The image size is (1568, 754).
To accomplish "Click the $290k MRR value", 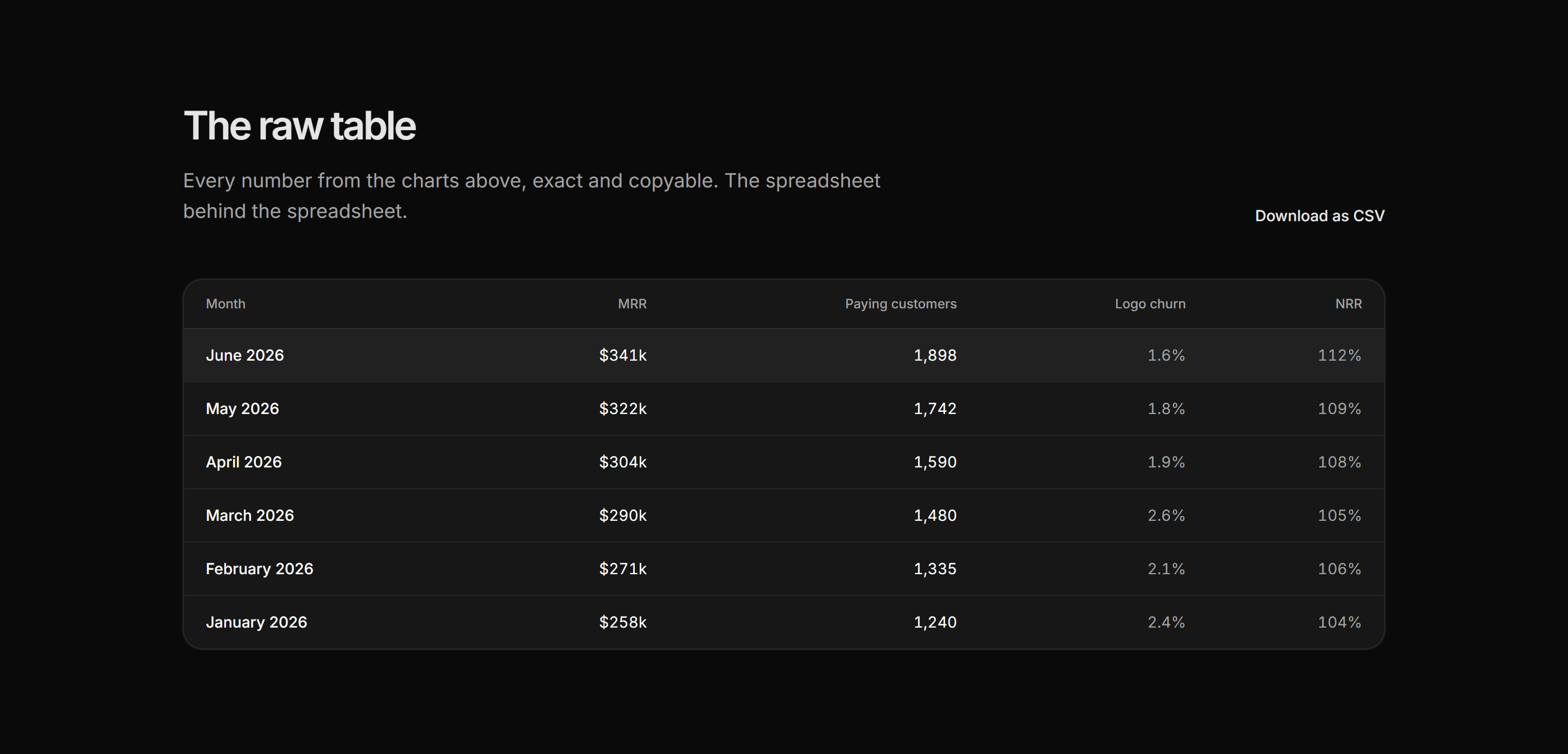I will click(x=623, y=515).
